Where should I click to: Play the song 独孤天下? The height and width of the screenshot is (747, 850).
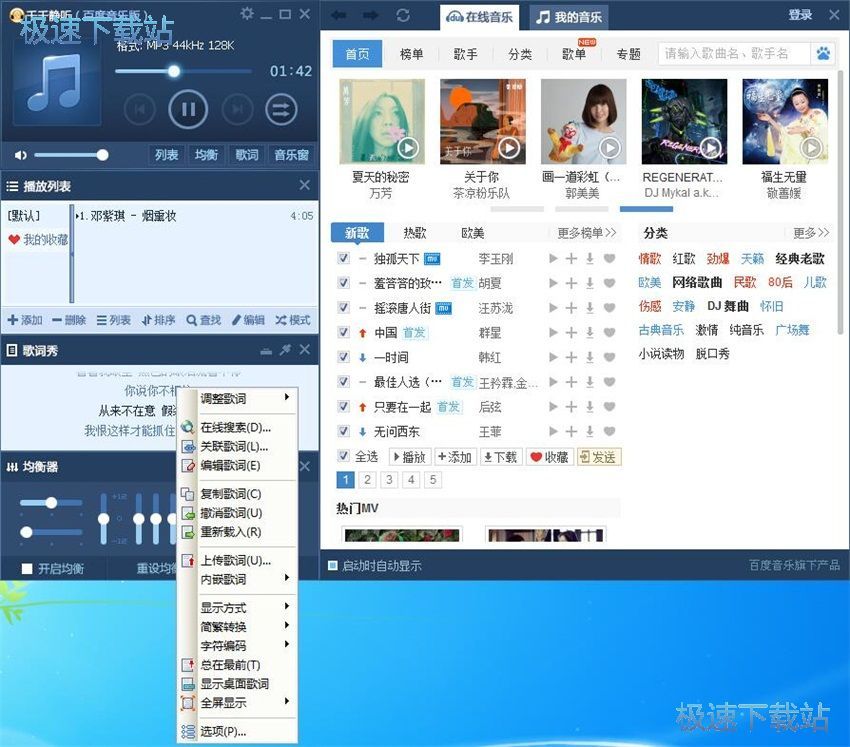[x=553, y=259]
